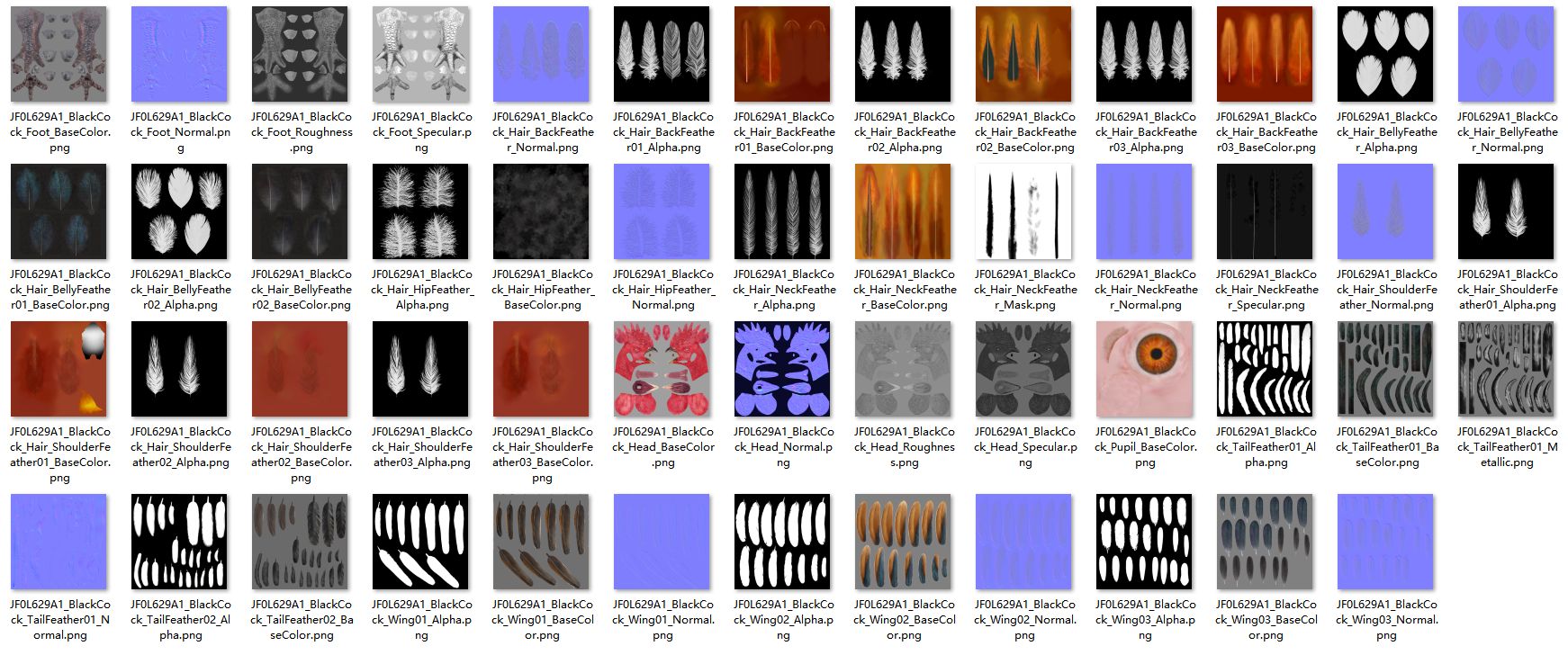Select the Hair_NeckFeather_Alpha.png thumbnail

click(782, 211)
